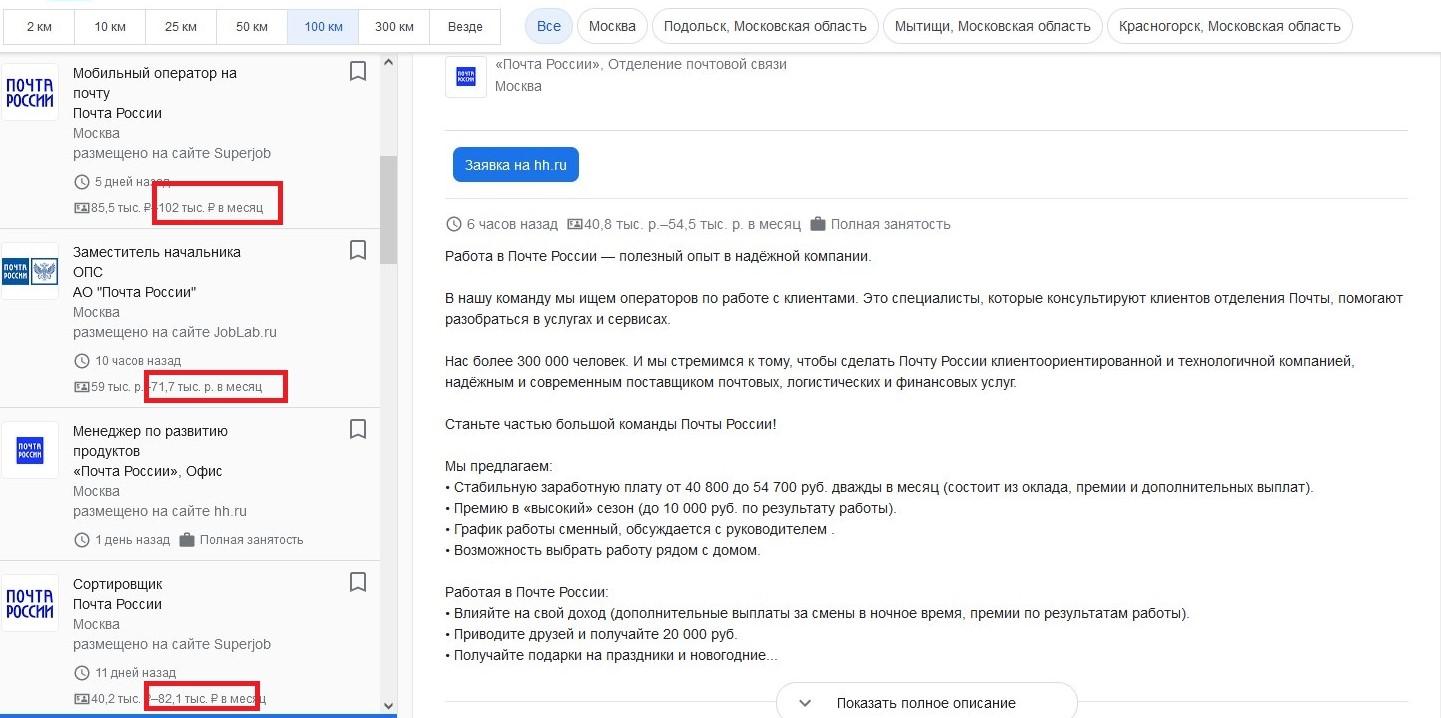Image resolution: width=1441 pixels, height=718 pixels.
Task: Apply via Заявка на hh.ru button
Action: tap(516, 165)
